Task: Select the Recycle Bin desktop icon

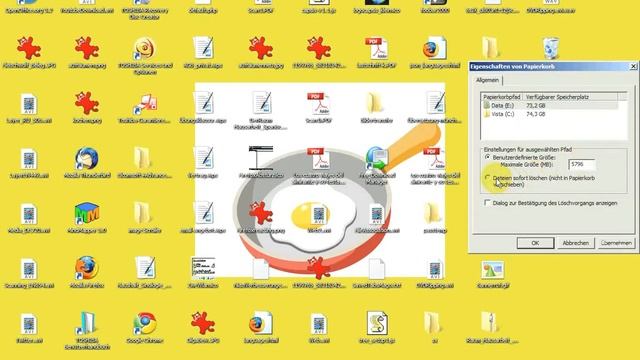Action: 551,48
